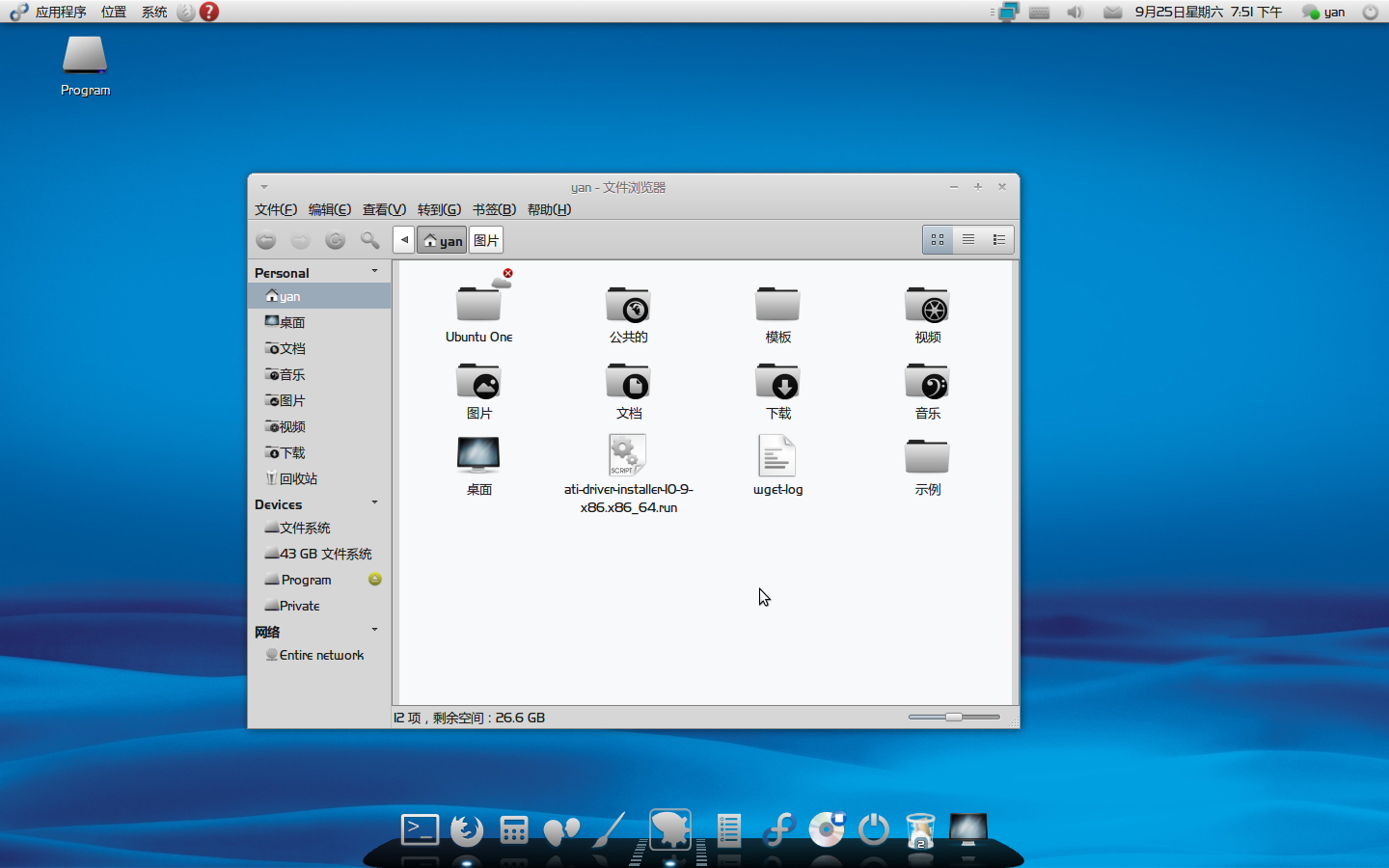Open the 帮助(H) menu
Screen dimensions: 1389x868
549,209
